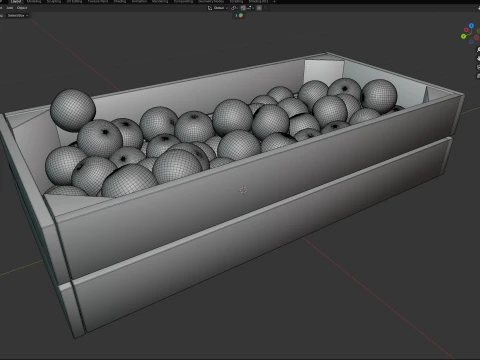Viewport: 480px width, 360px height.
Task: Switch to the Compositing workspace tab
Action: click(x=183, y=1)
